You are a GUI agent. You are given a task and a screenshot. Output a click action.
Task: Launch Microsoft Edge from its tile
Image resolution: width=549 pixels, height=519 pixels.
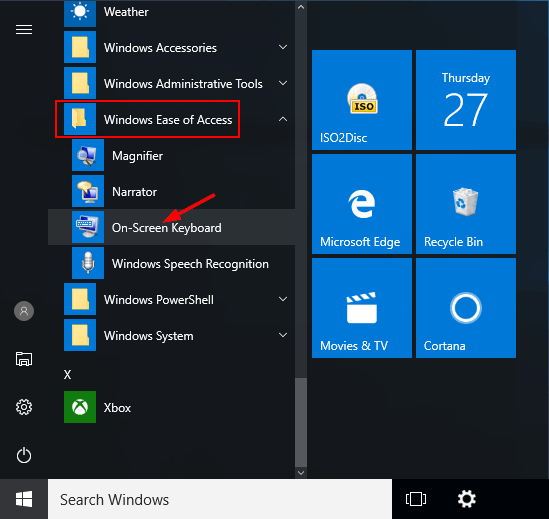[362, 204]
